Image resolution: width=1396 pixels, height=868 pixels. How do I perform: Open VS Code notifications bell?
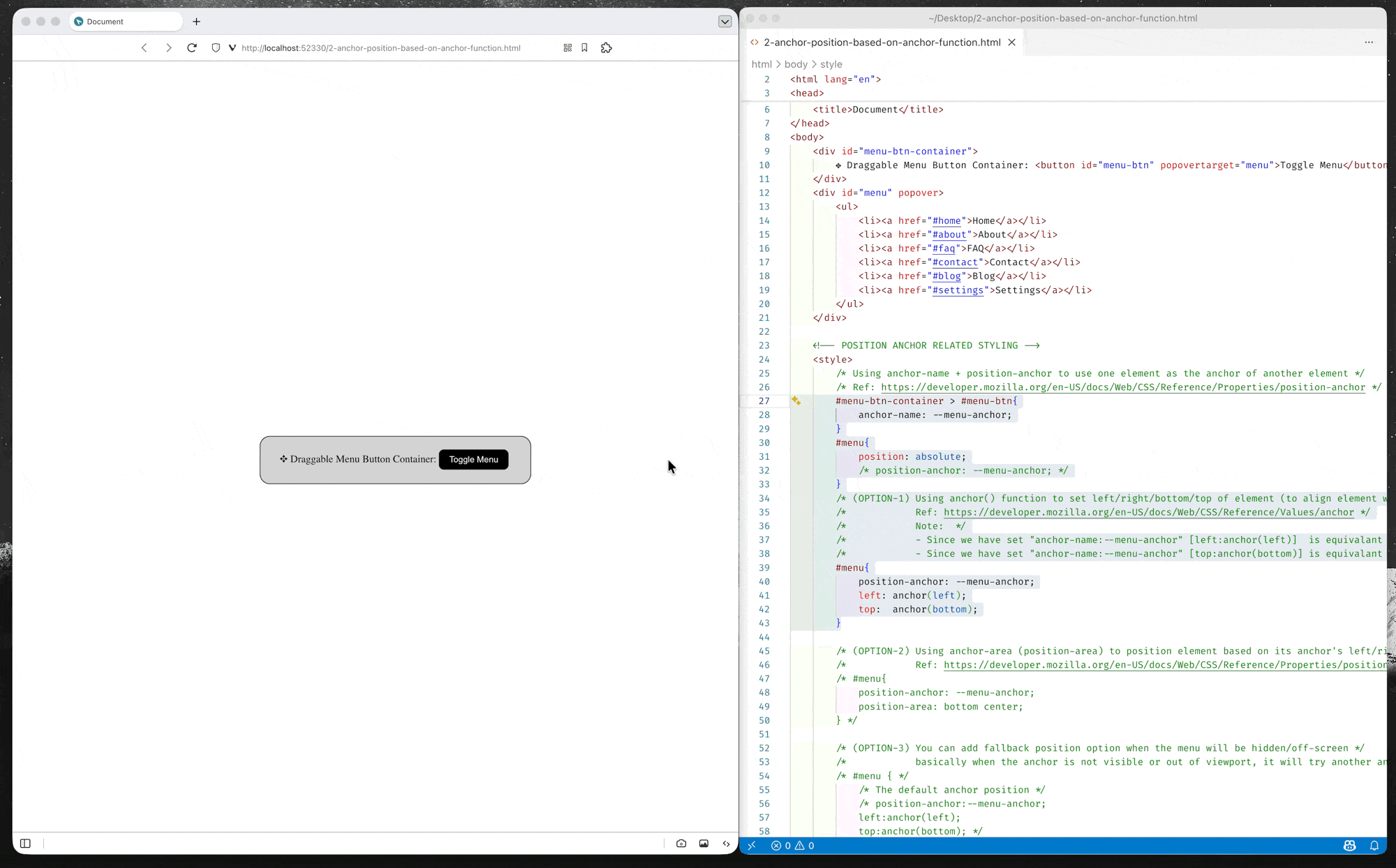[1374, 846]
